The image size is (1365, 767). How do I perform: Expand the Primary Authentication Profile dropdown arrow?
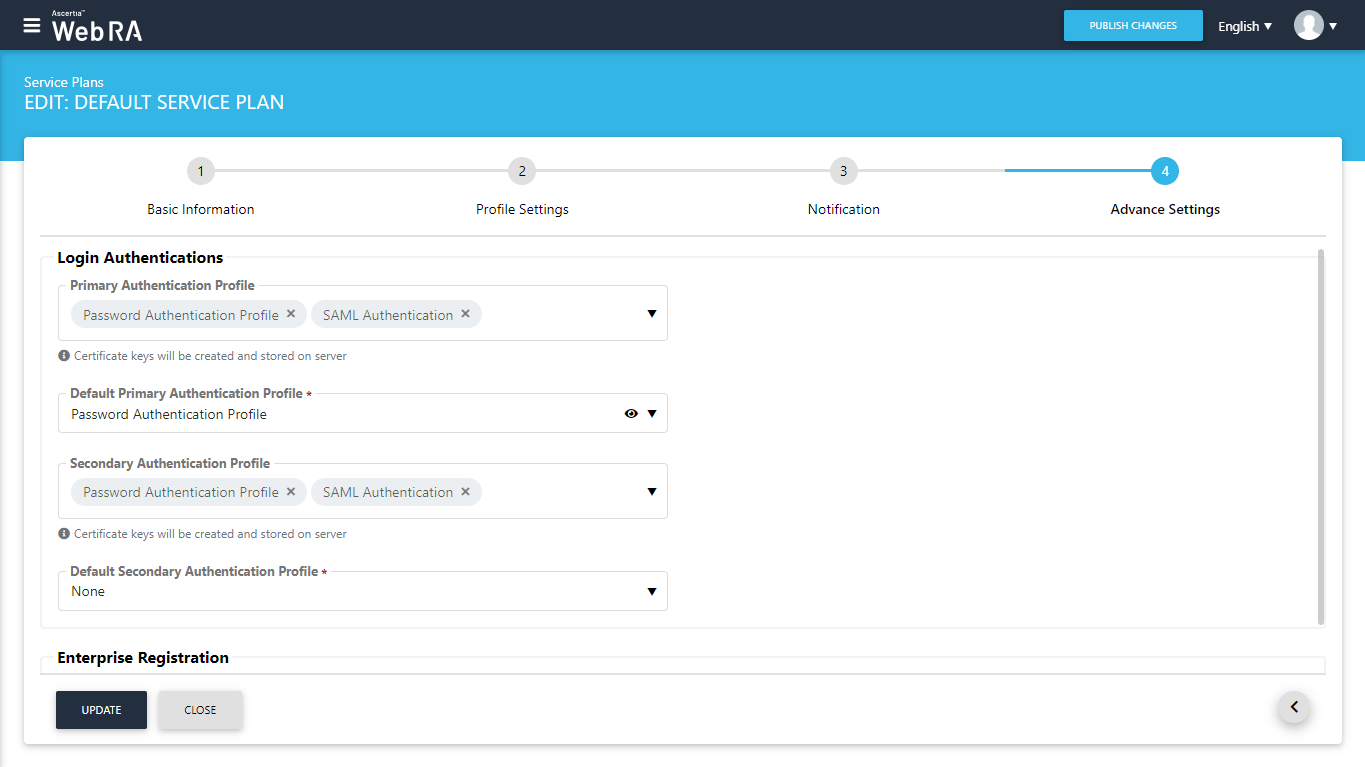[x=652, y=314]
